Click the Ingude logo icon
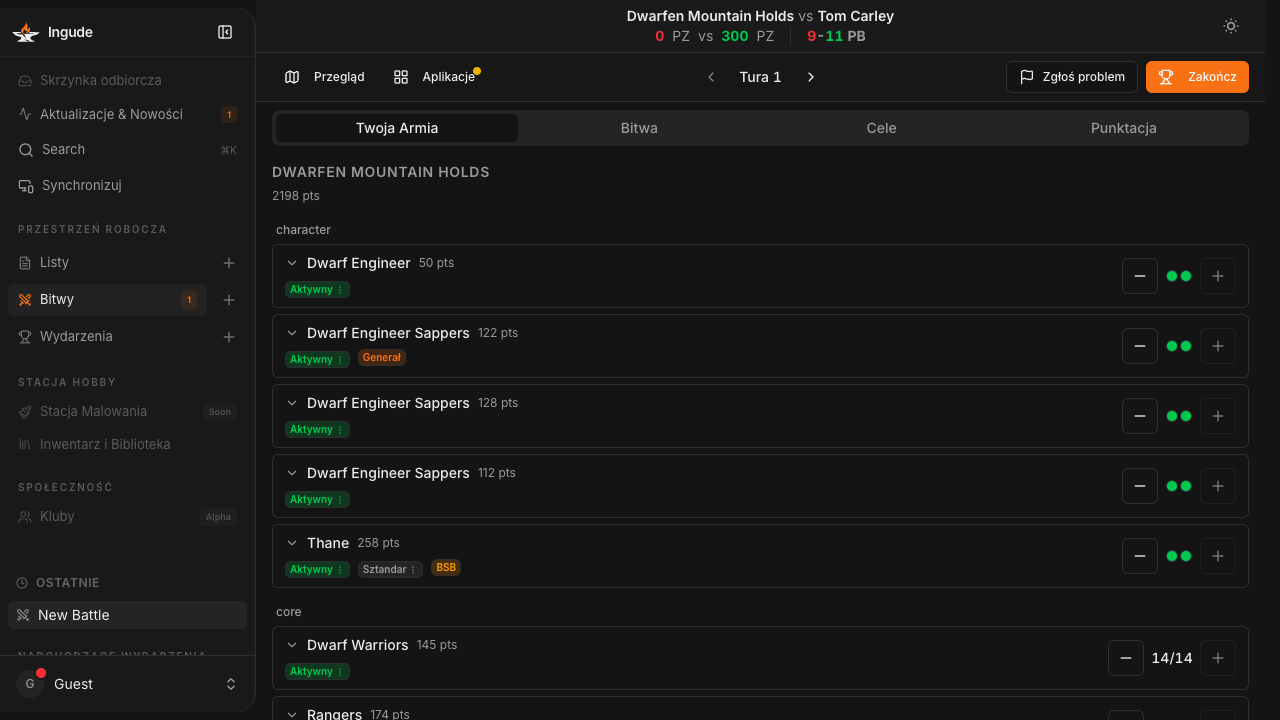Image resolution: width=1280 pixels, height=720 pixels. [25, 32]
